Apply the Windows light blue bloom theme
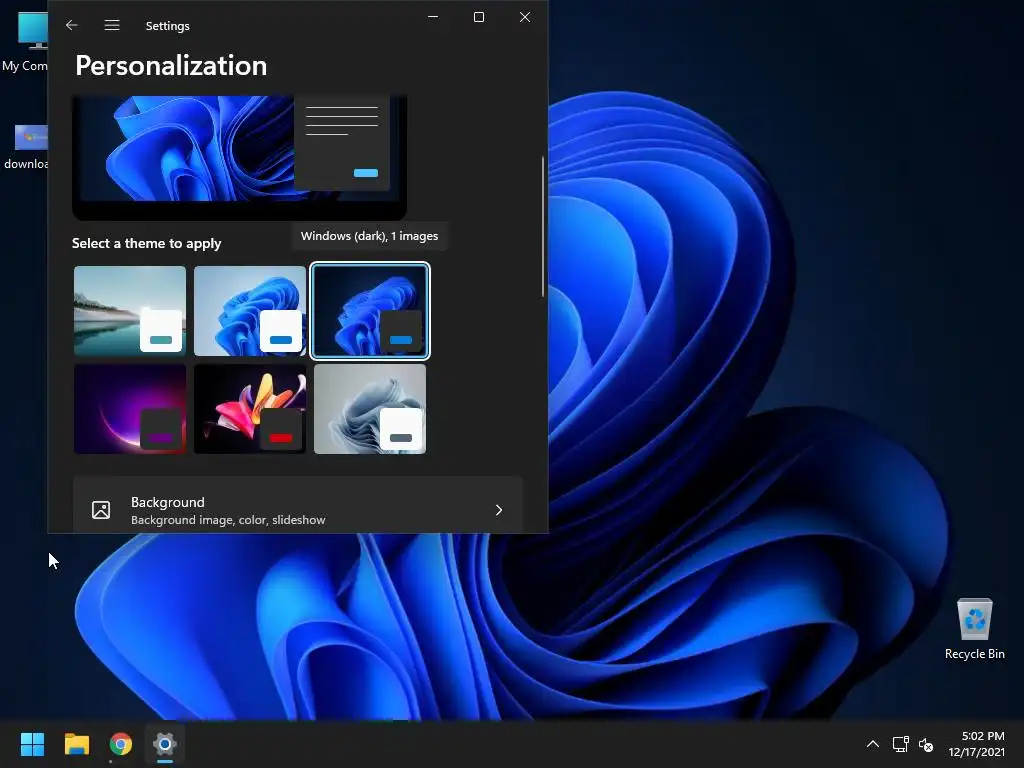The image size is (1024, 768). pos(250,311)
